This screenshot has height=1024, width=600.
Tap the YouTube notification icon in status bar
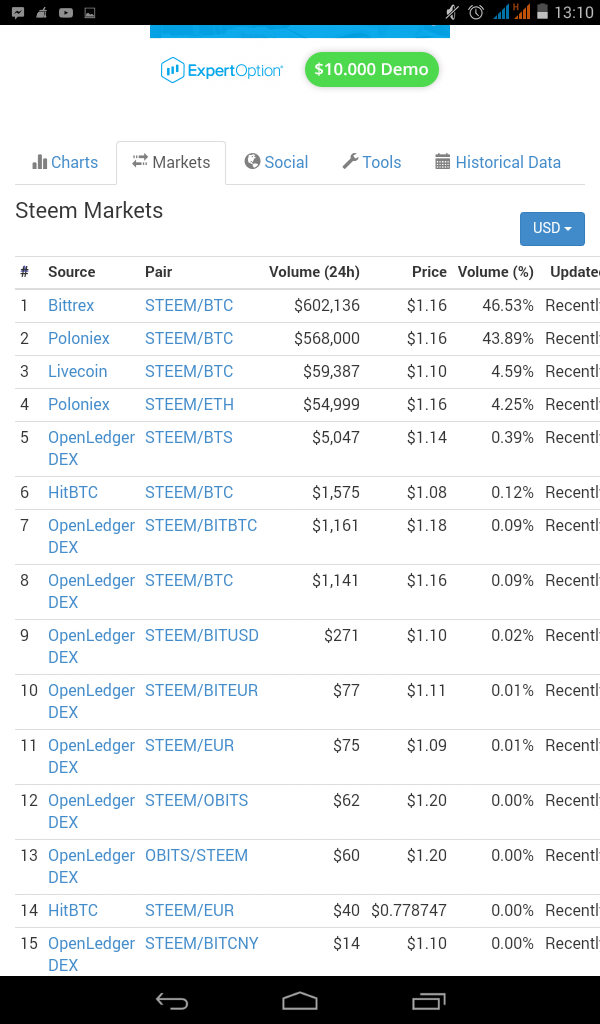(x=66, y=12)
